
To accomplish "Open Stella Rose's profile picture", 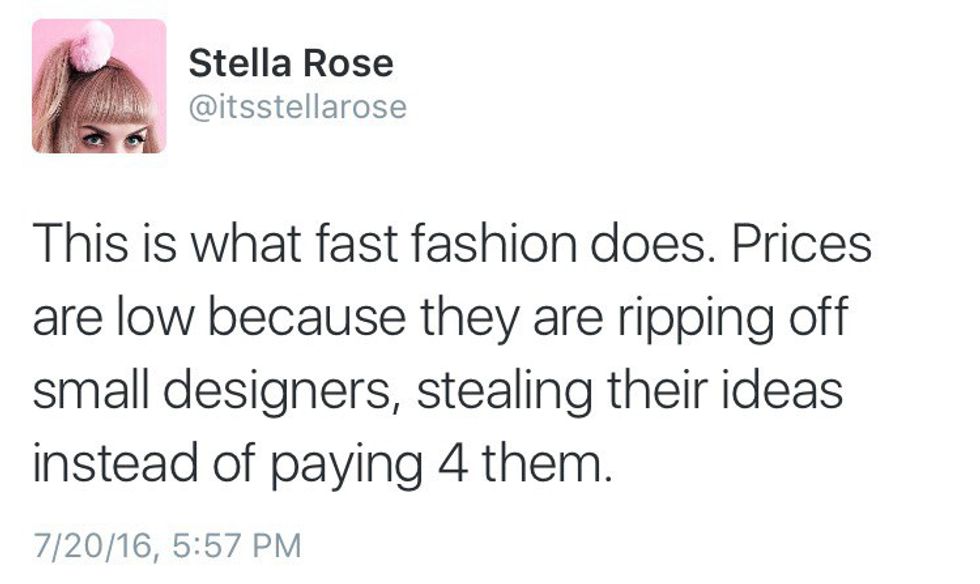I will click(x=98, y=86).
